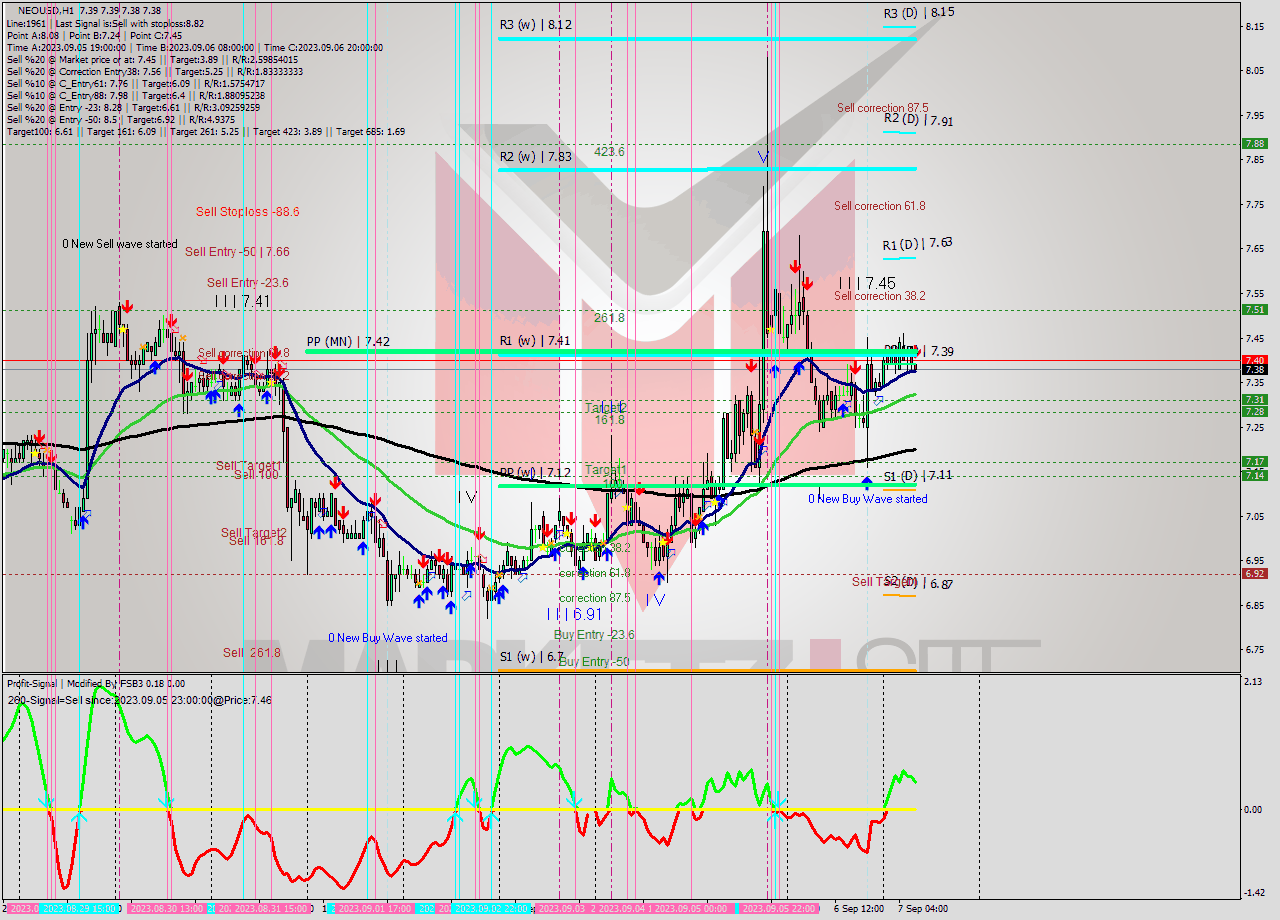The height and width of the screenshot is (920, 1280).
Task: Click the 423.6 extension label
Action: click(608, 152)
